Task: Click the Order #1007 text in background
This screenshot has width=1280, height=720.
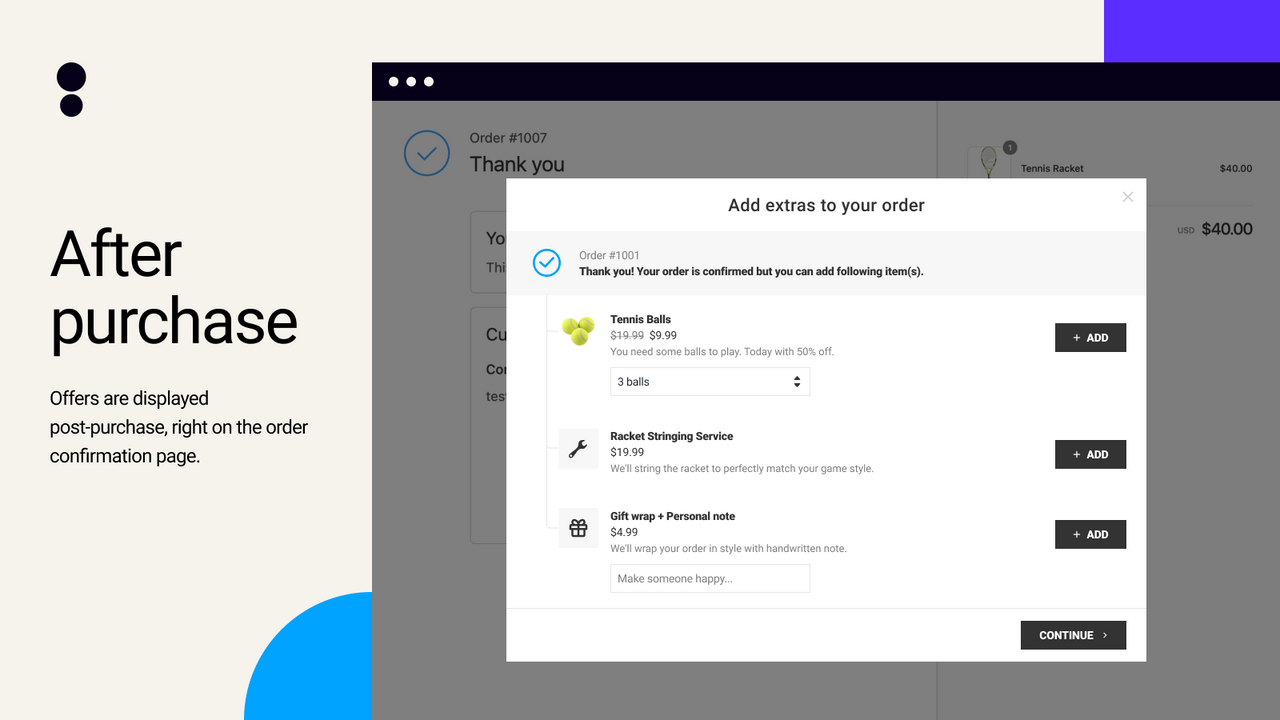Action: [x=508, y=138]
